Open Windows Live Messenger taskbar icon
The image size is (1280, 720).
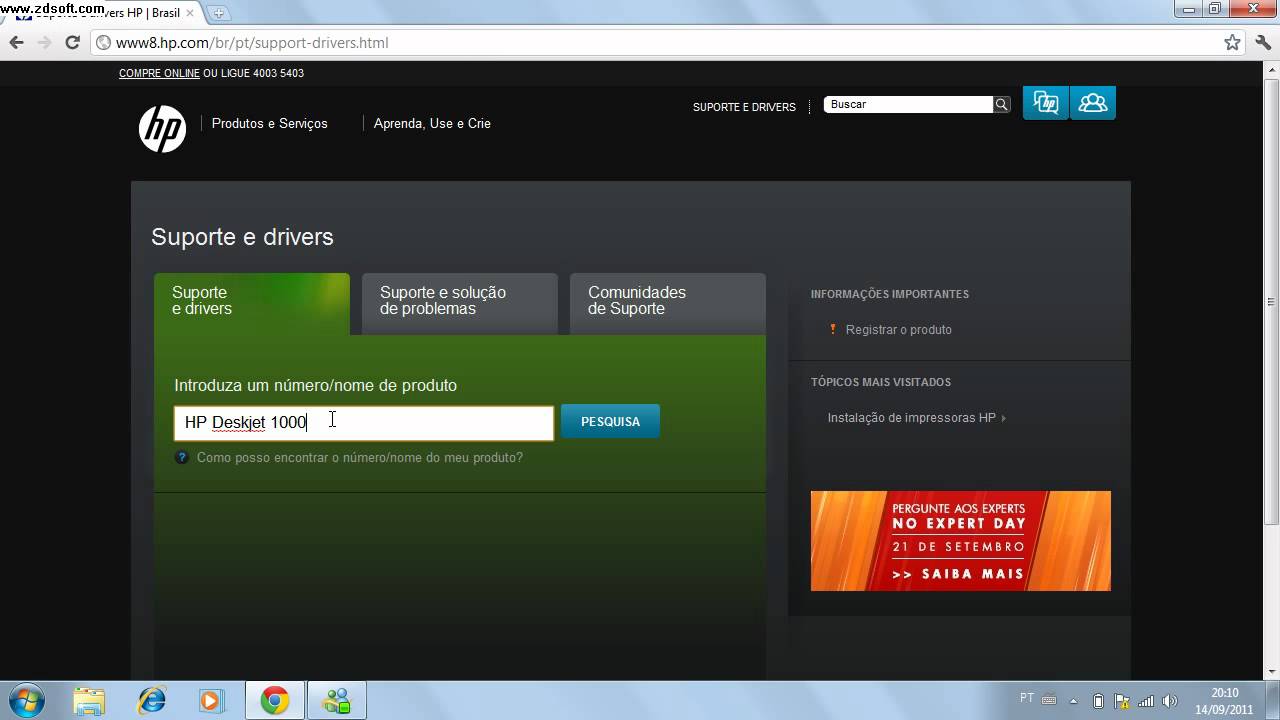click(x=337, y=701)
